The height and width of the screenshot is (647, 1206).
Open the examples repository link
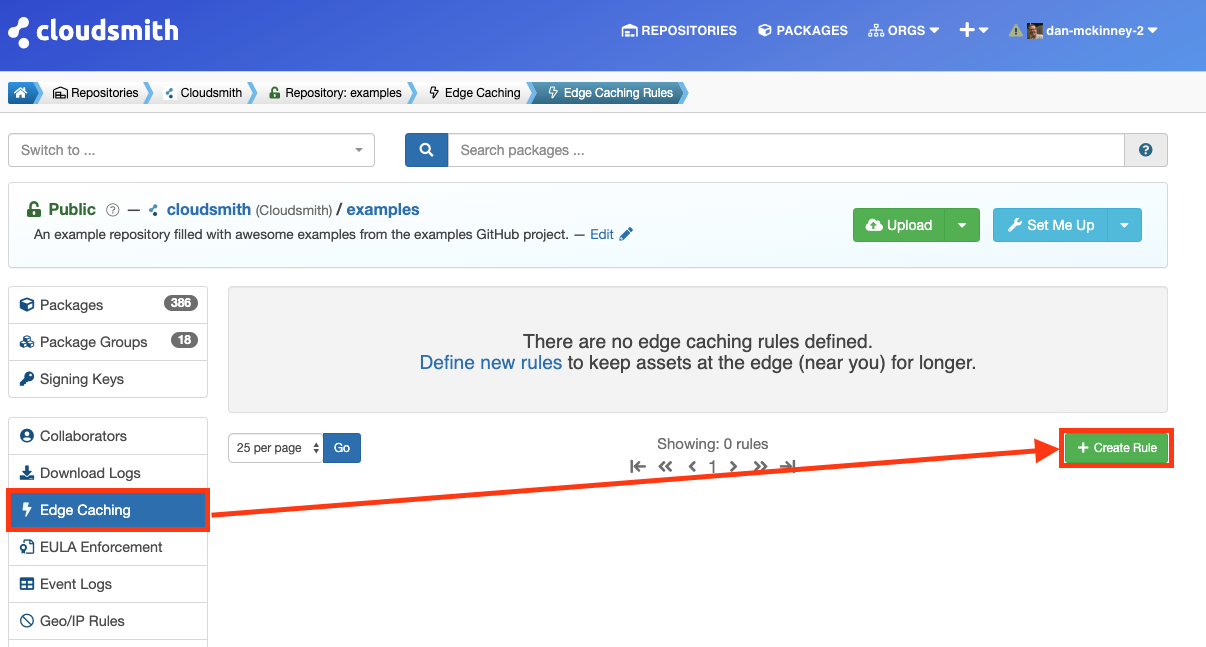point(383,210)
